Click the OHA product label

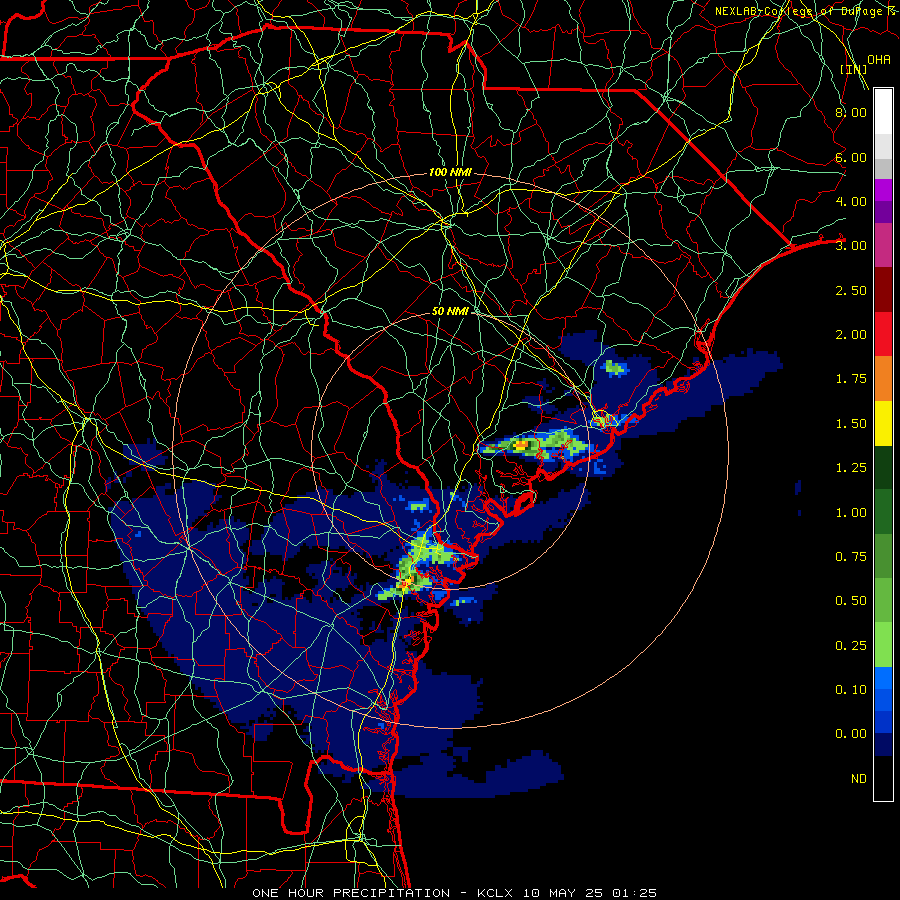[879, 60]
